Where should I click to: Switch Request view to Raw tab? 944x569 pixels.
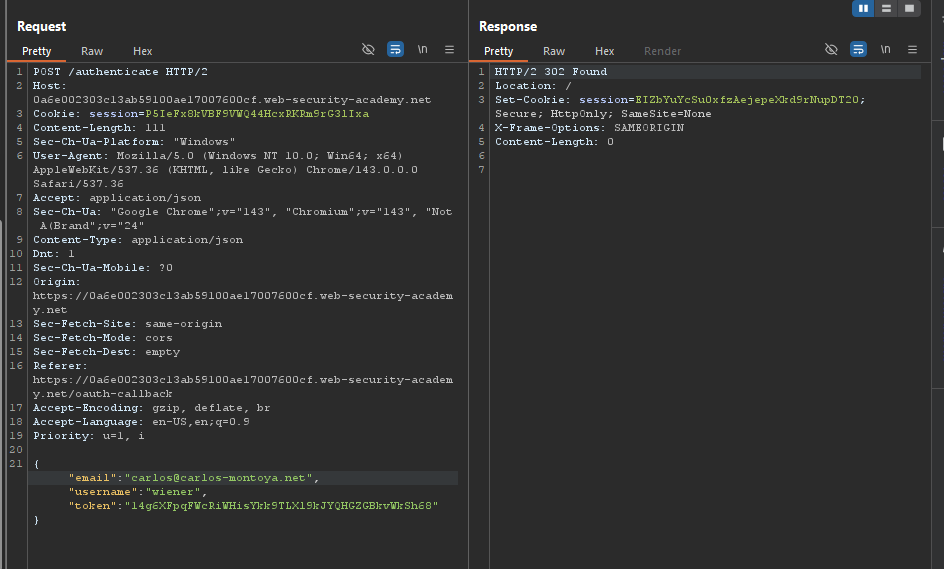(92, 51)
